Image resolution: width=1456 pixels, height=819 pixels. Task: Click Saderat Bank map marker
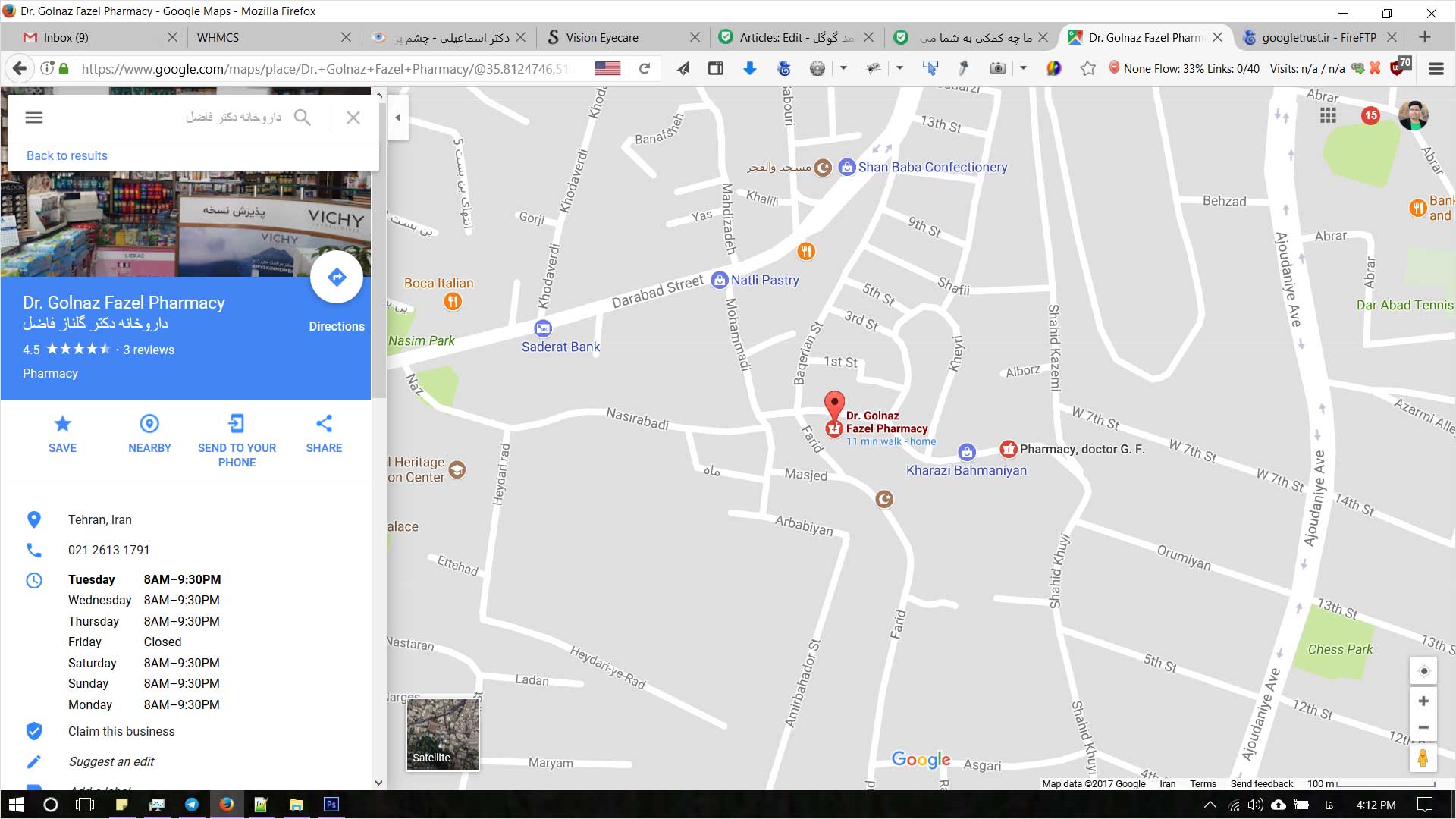pyautogui.click(x=543, y=329)
